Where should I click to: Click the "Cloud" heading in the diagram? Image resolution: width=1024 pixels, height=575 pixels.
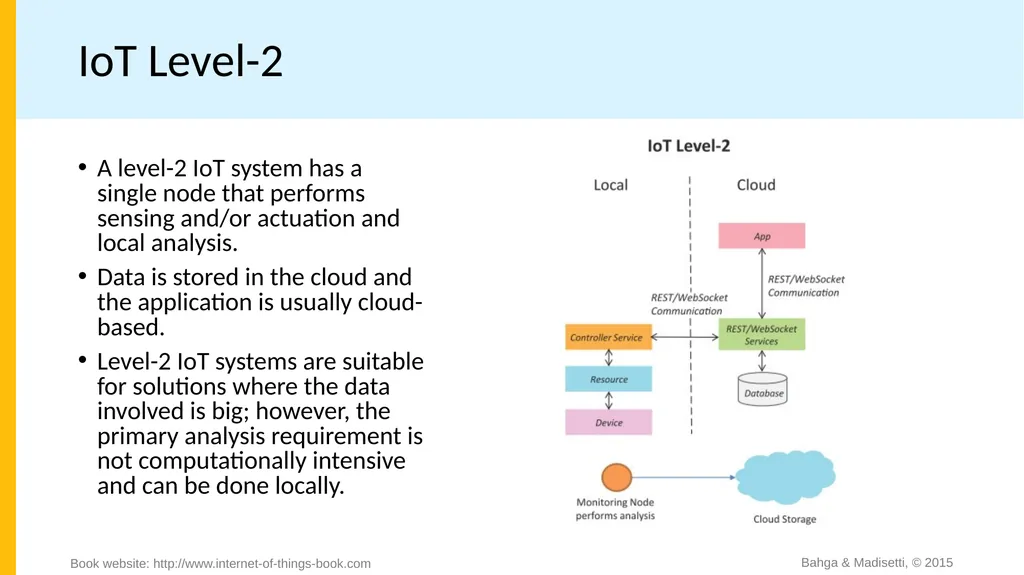tap(756, 185)
